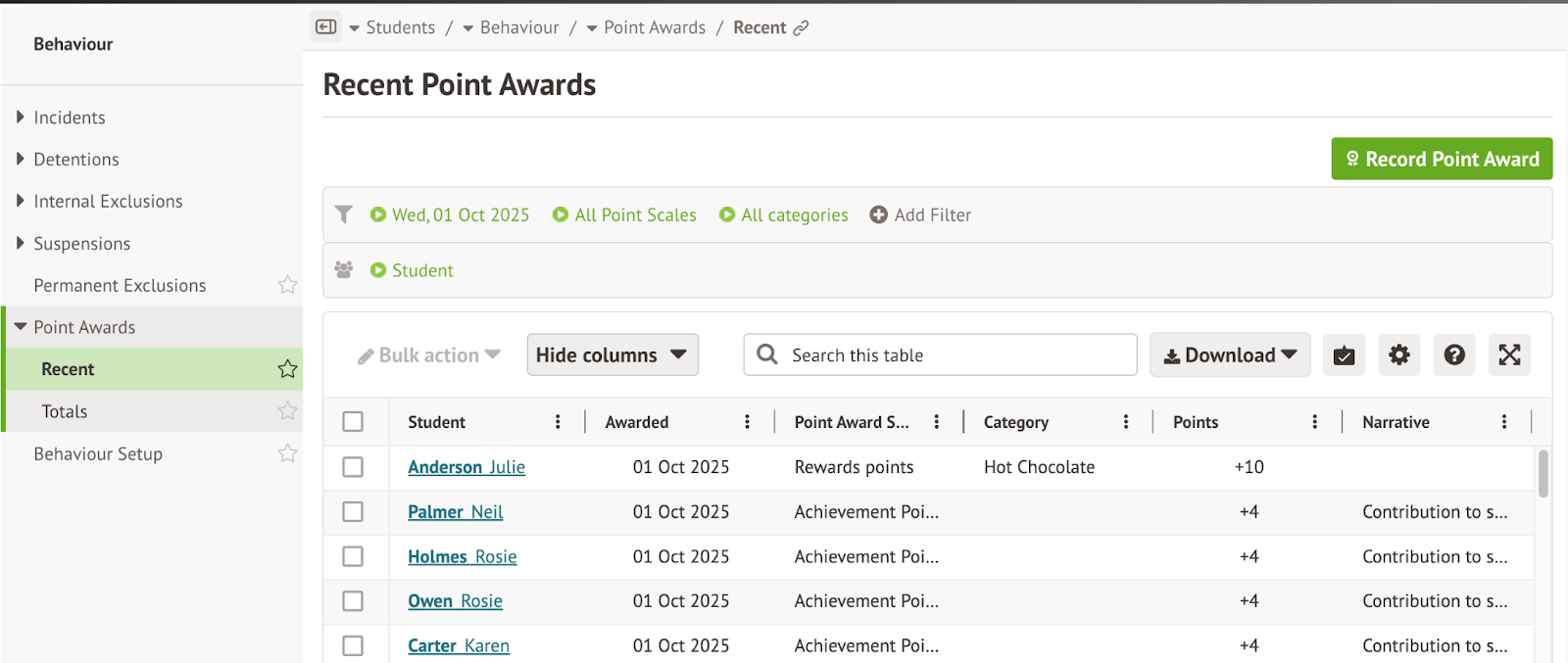The height and width of the screenshot is (663, 1568).
Task: Go to Totals in Point Awards
Action: (x=65, y=411)
